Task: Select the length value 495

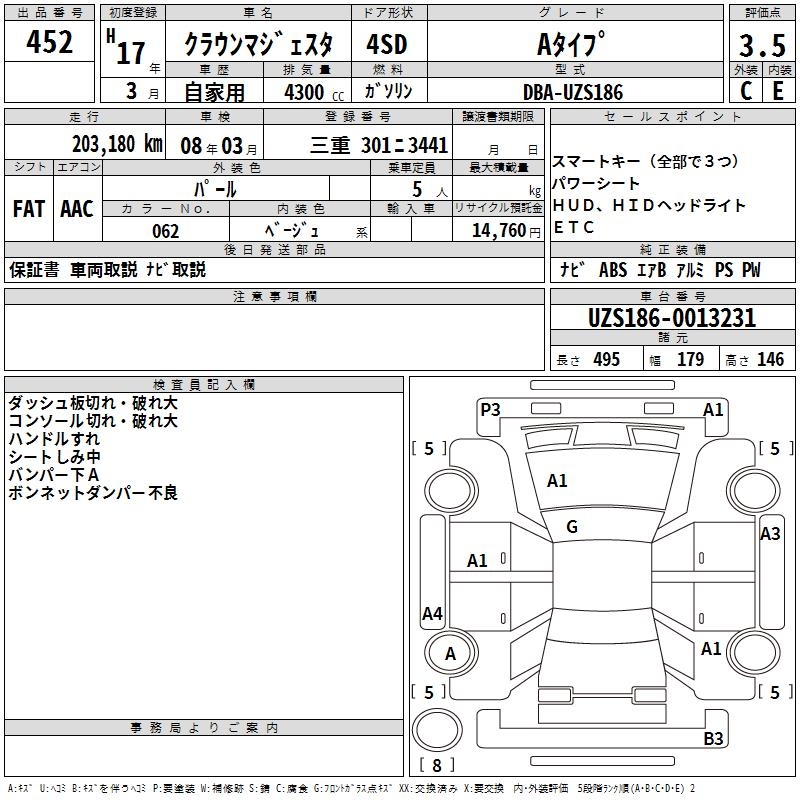Action: point(607,359)
